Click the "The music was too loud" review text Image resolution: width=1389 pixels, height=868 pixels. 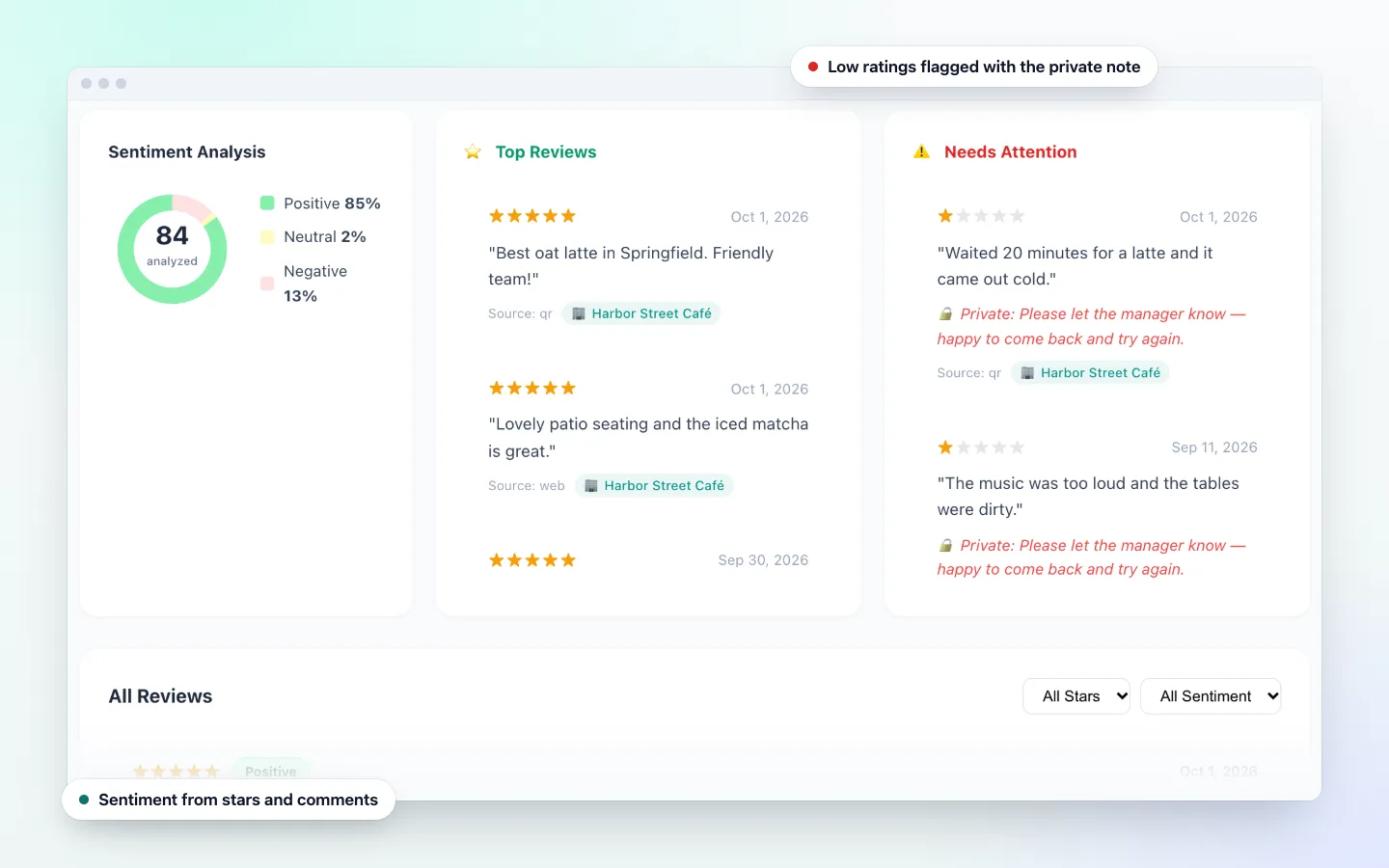(x=1088, y=497)
